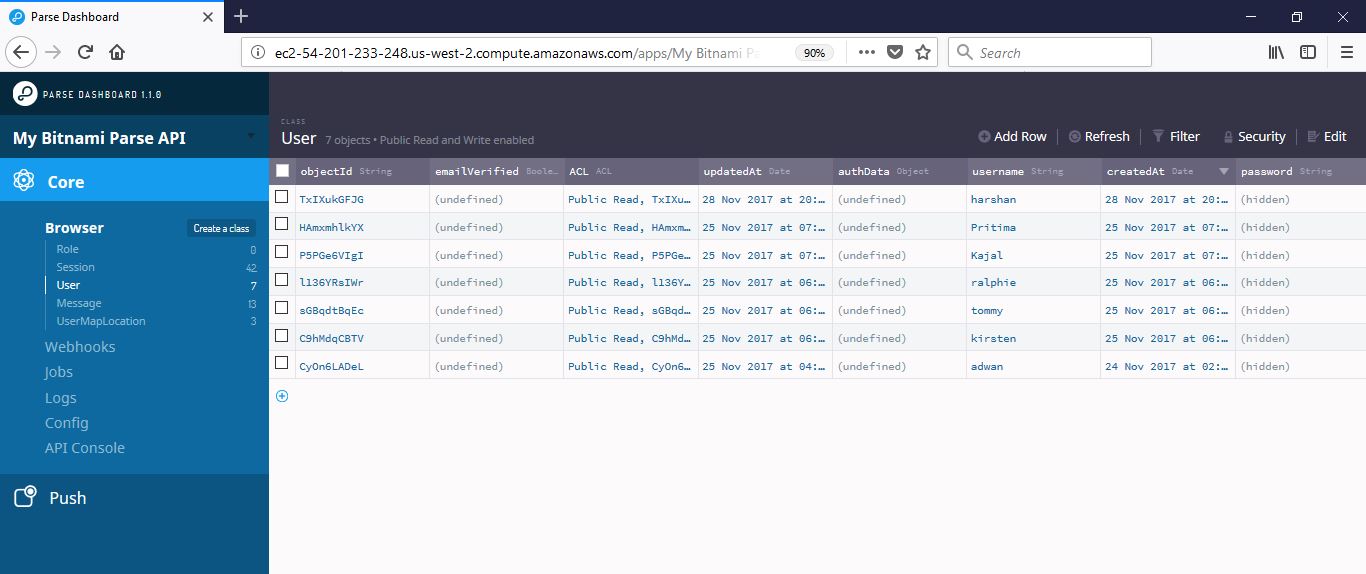Go back with browser back arrow

click(22, 52)
